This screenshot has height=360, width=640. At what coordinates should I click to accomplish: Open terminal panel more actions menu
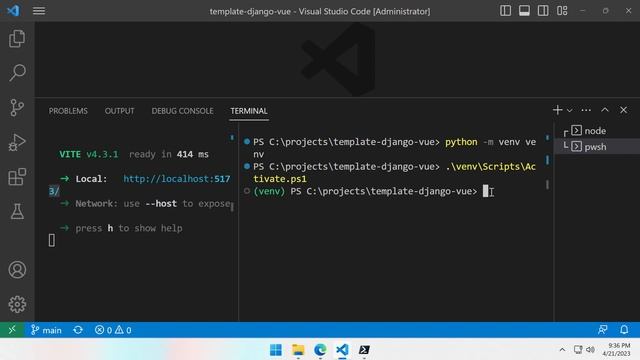coord(586,110)
